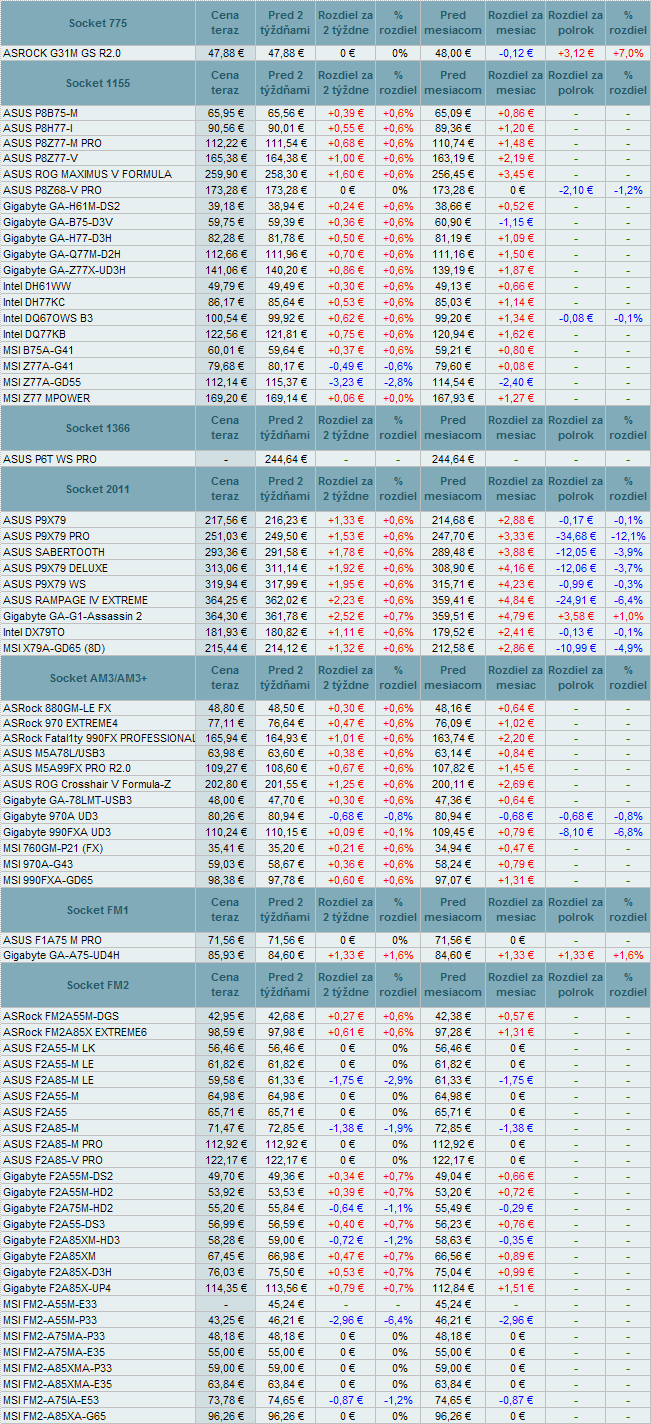Screen dimensions: 651x1424
Task: Click the Socket FM1 section header
Action: (97, 910)
